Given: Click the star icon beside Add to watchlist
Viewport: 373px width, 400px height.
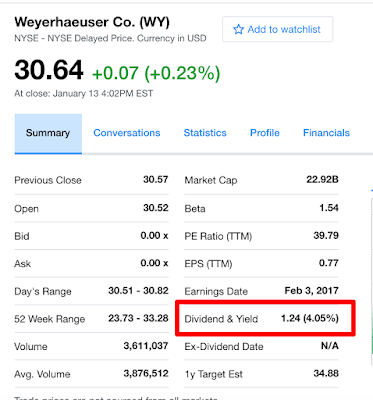Looking at the screenshot, I should pos(238,29).
